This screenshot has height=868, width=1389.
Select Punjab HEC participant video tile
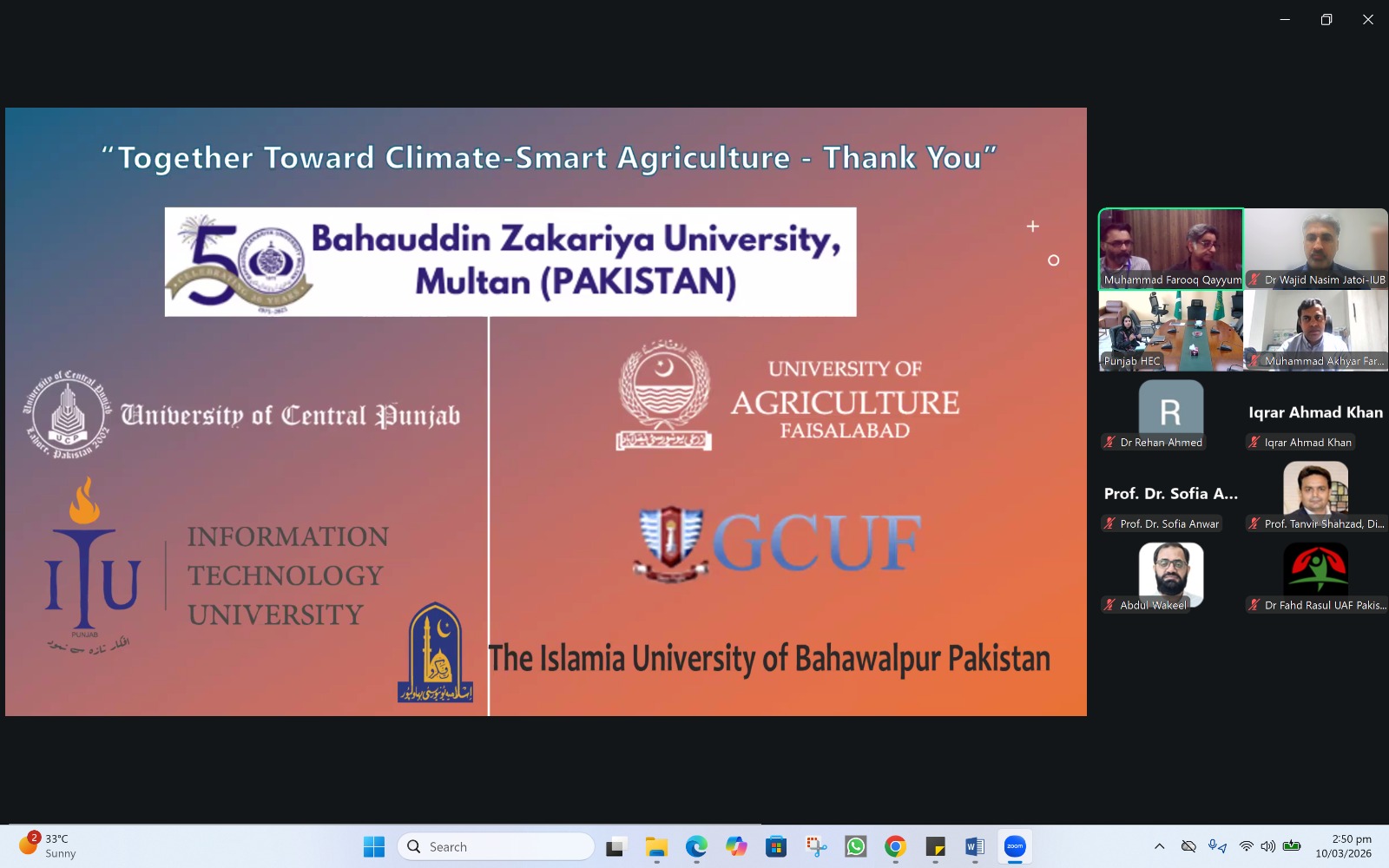click(1170, 330)
